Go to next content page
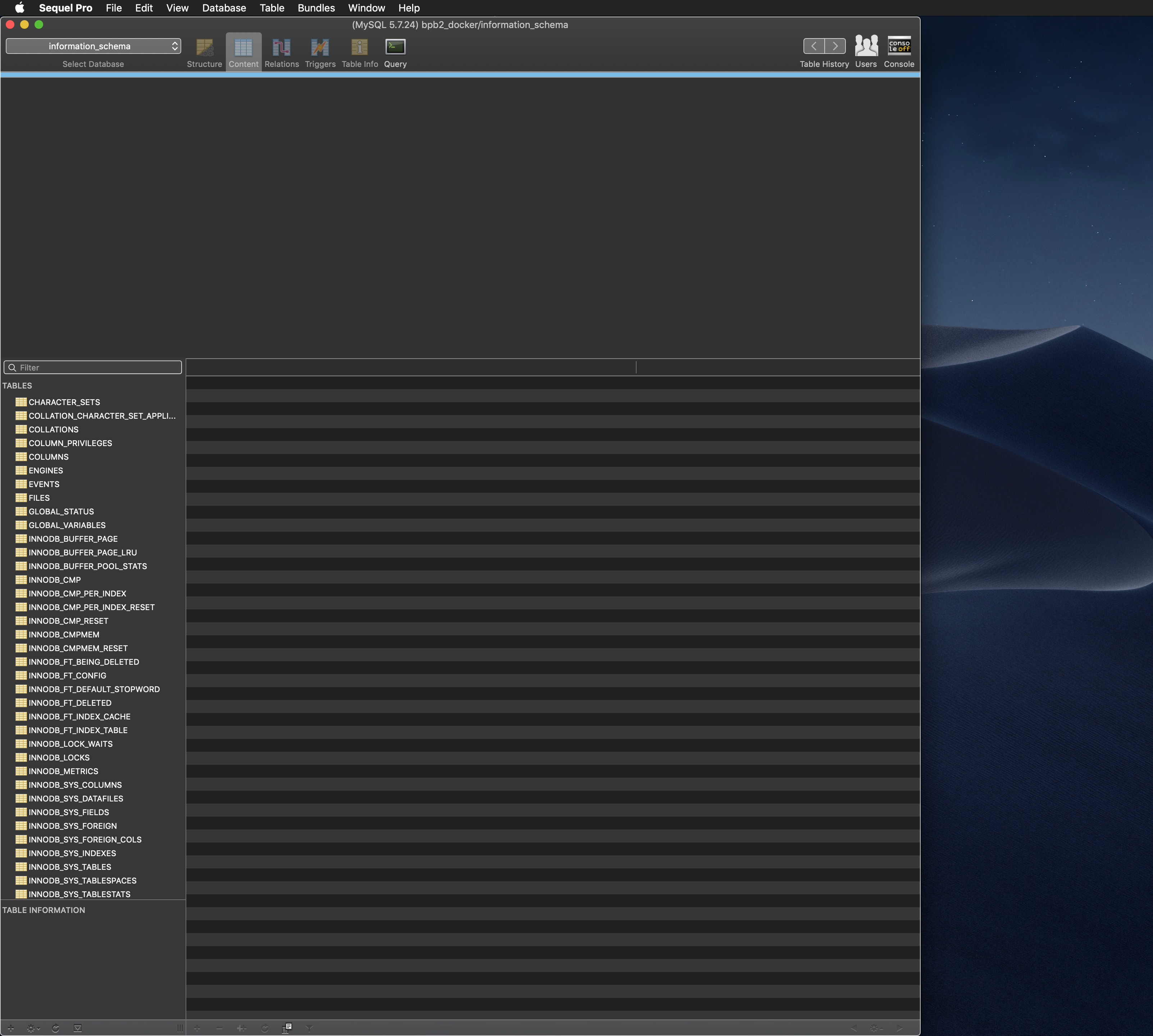The height and width of the screenshot is (1036, 1153). point(900,1028)
